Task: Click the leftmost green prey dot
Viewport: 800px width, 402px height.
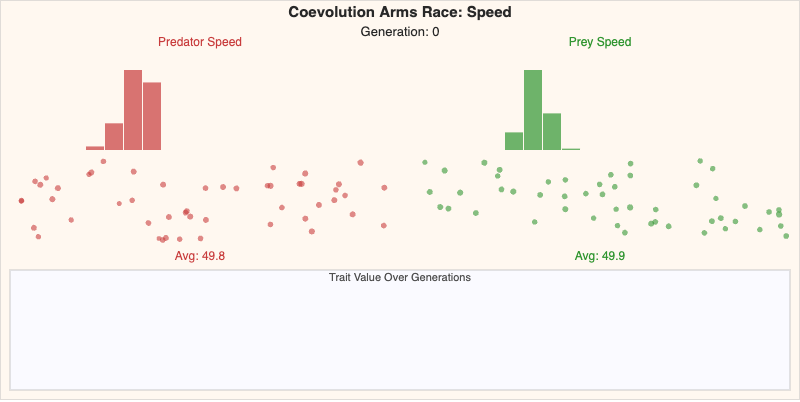Action: click(425, 162)
